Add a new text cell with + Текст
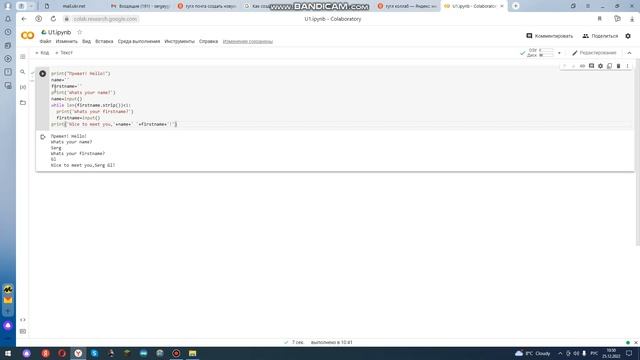 coord(64,53)
